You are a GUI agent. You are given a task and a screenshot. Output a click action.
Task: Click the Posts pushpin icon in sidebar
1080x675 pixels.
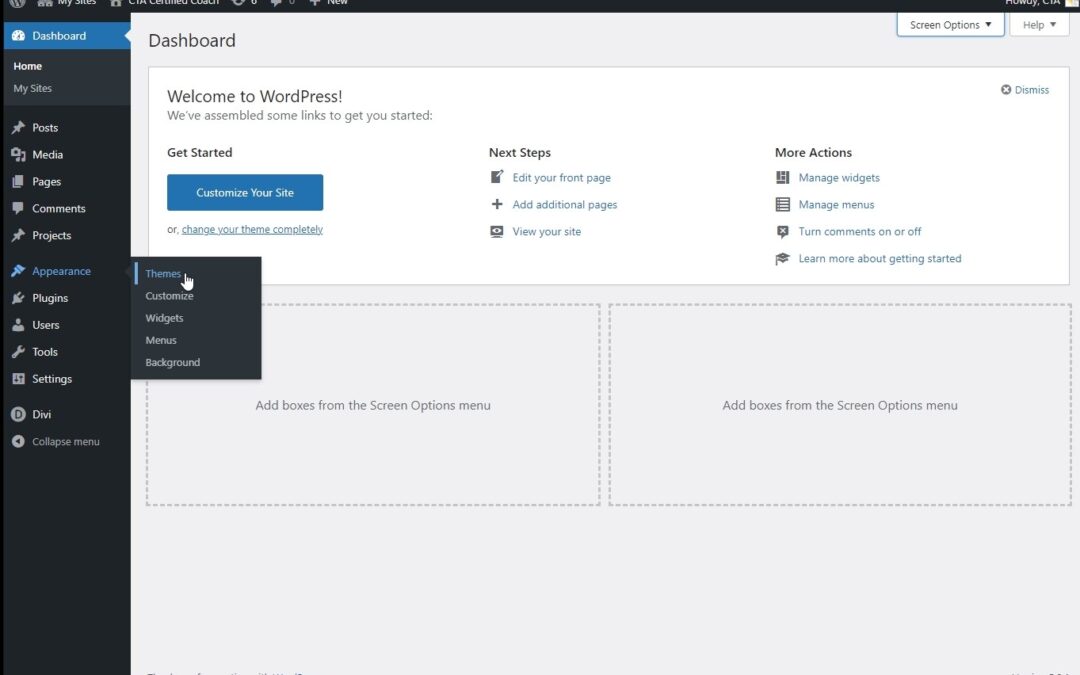[18, 128]
